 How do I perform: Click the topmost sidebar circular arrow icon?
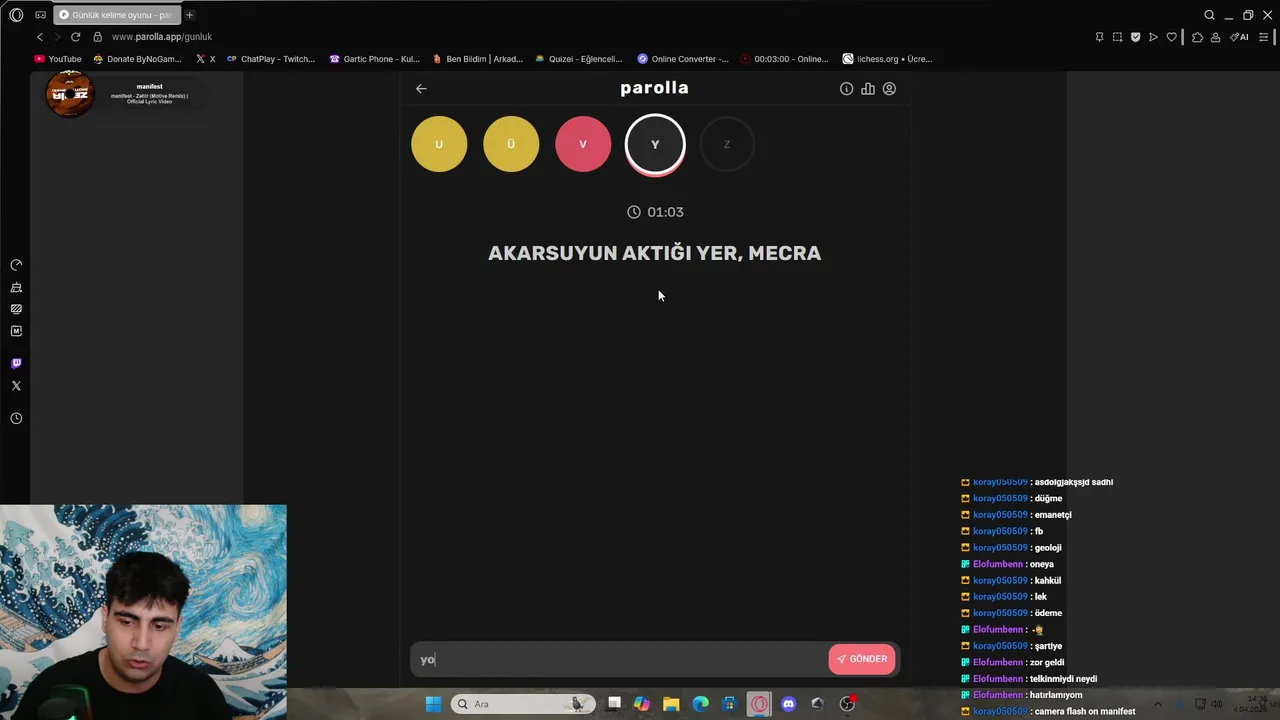(16, 265)
